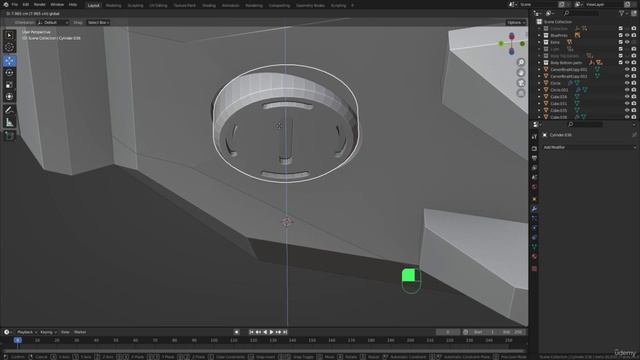Exclude BluePrints collection from view layer checkbox
Screen dimensions: 640x360
620,36
